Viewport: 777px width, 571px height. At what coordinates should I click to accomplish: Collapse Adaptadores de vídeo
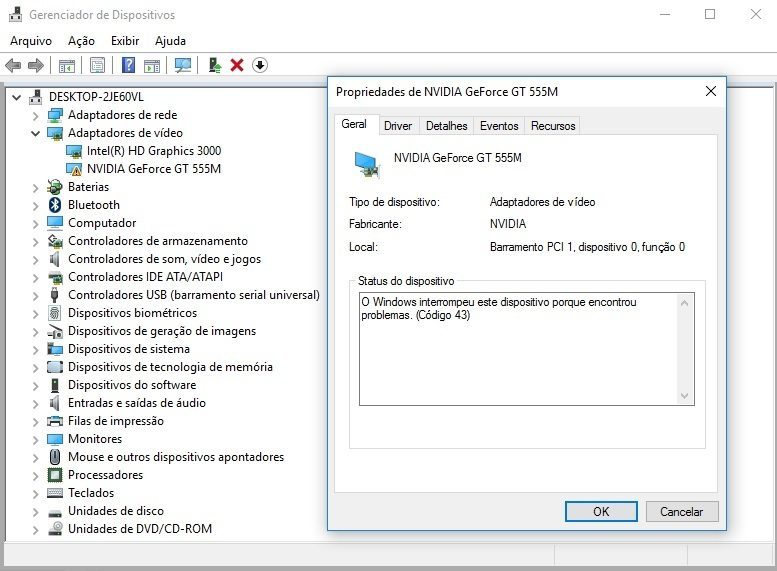(x=36, y=133)
